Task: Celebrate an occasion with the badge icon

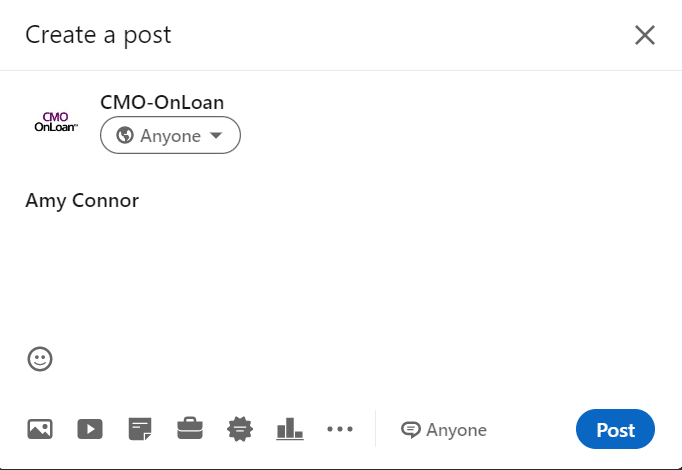Action: [240, 429]
